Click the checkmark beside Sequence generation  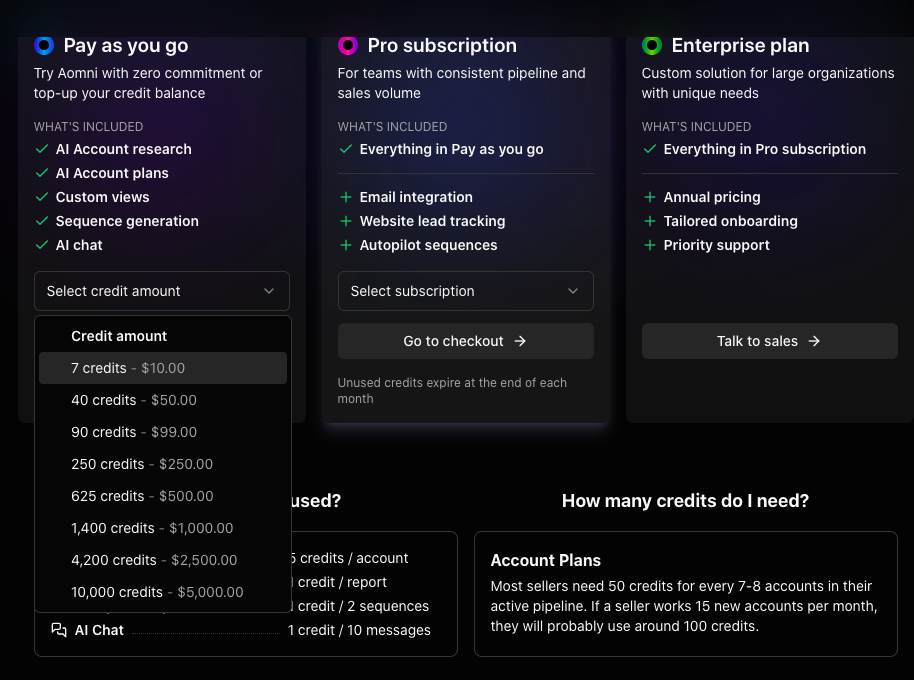click(x=41, y=221)
